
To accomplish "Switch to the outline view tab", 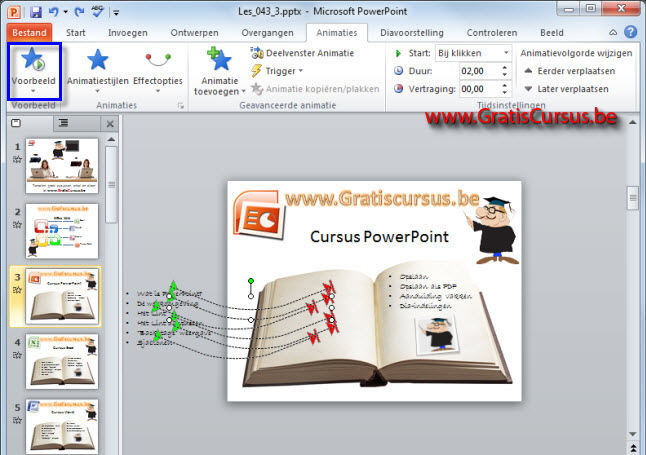I will click(63, 123).
